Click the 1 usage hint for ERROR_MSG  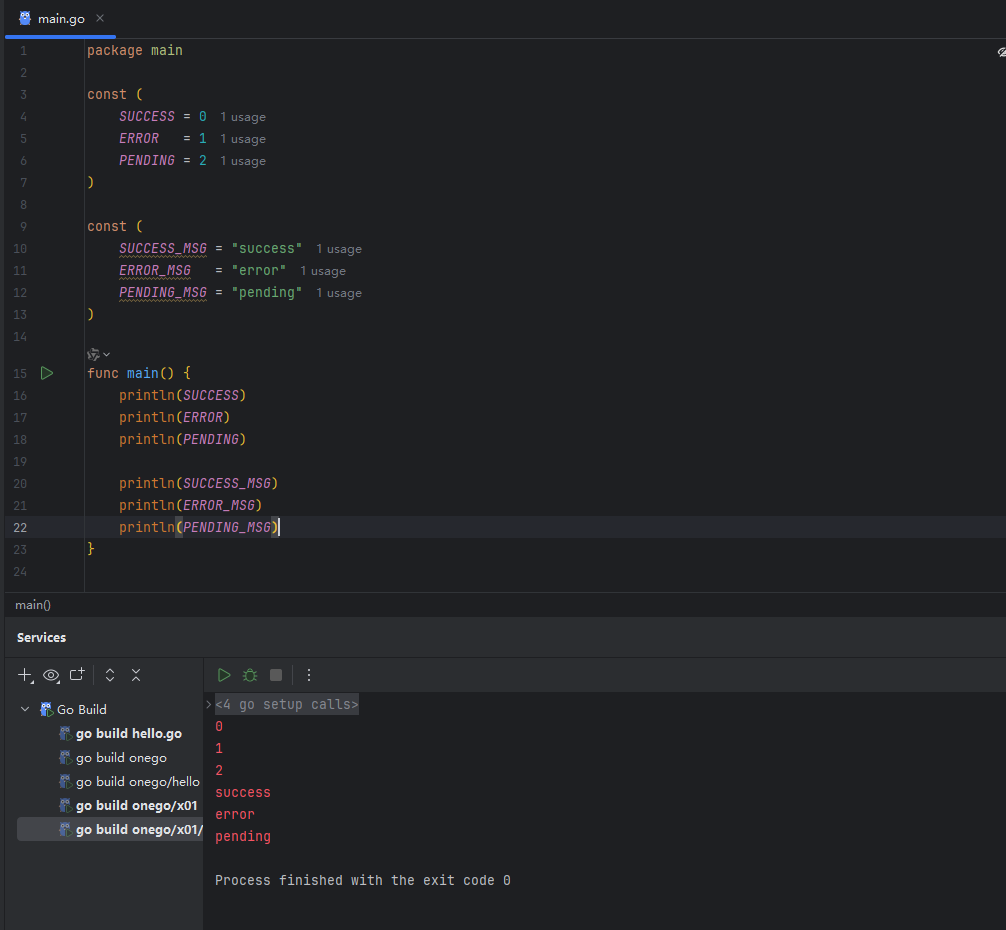coord(323,271)
